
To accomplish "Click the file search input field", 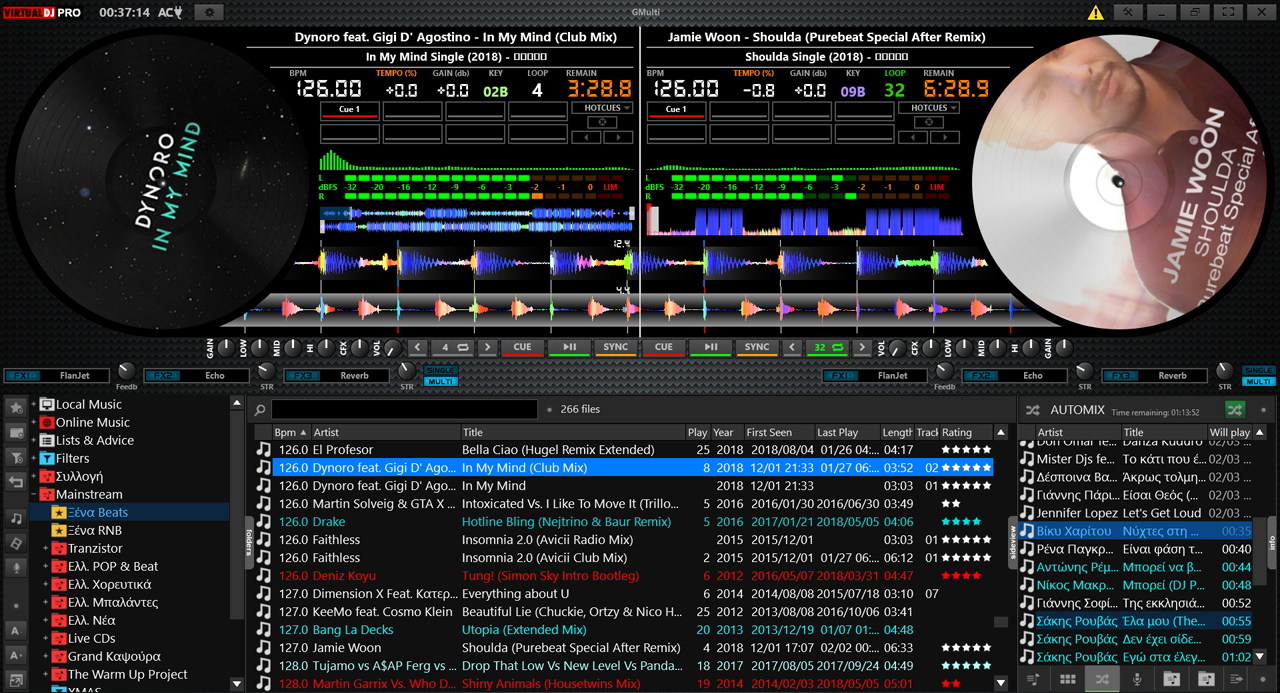I will pos(405,409).
